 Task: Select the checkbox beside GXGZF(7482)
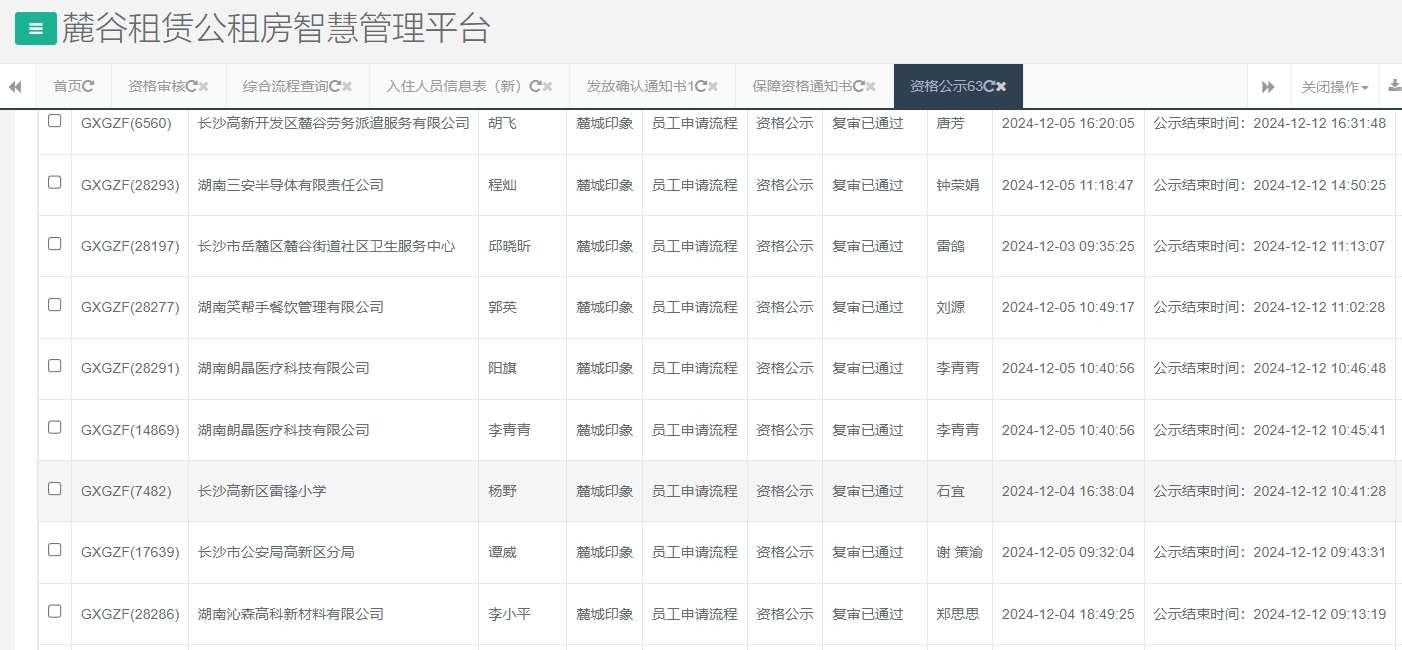pyautogui.click(x=55, y=490)
